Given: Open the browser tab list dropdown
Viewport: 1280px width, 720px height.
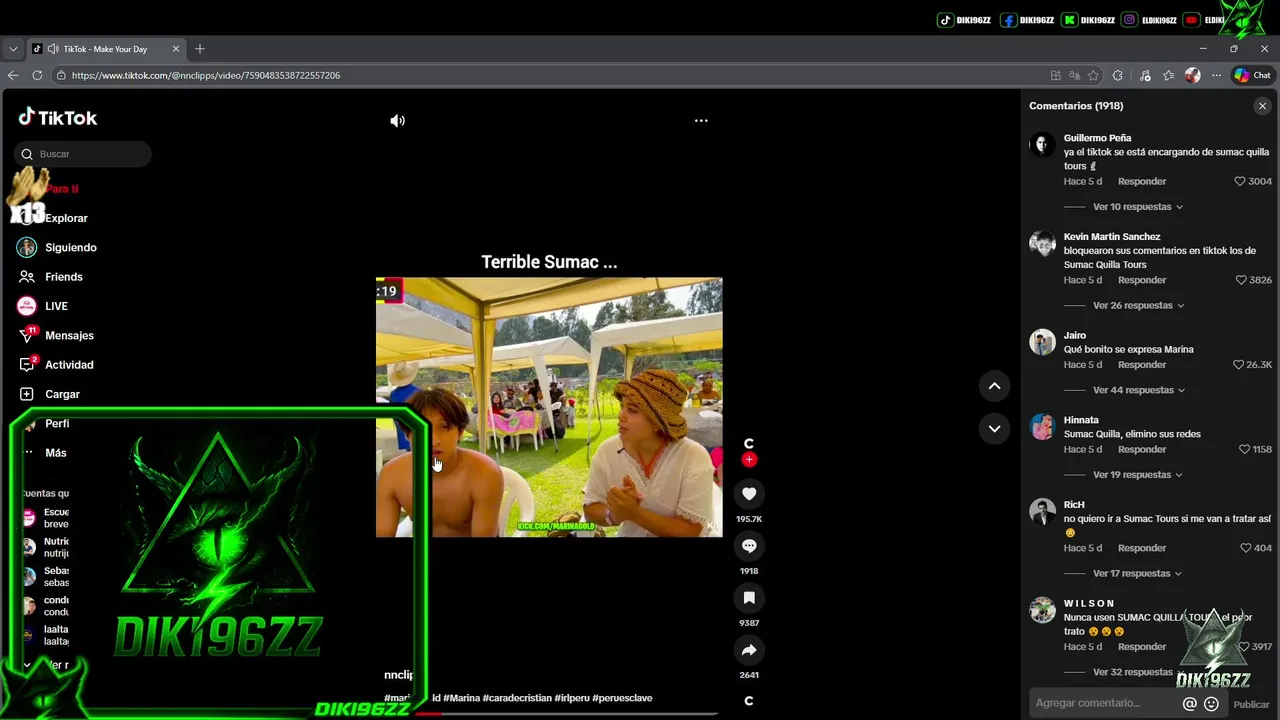Looking at the screenshot, I should click(x=13, y=49).
